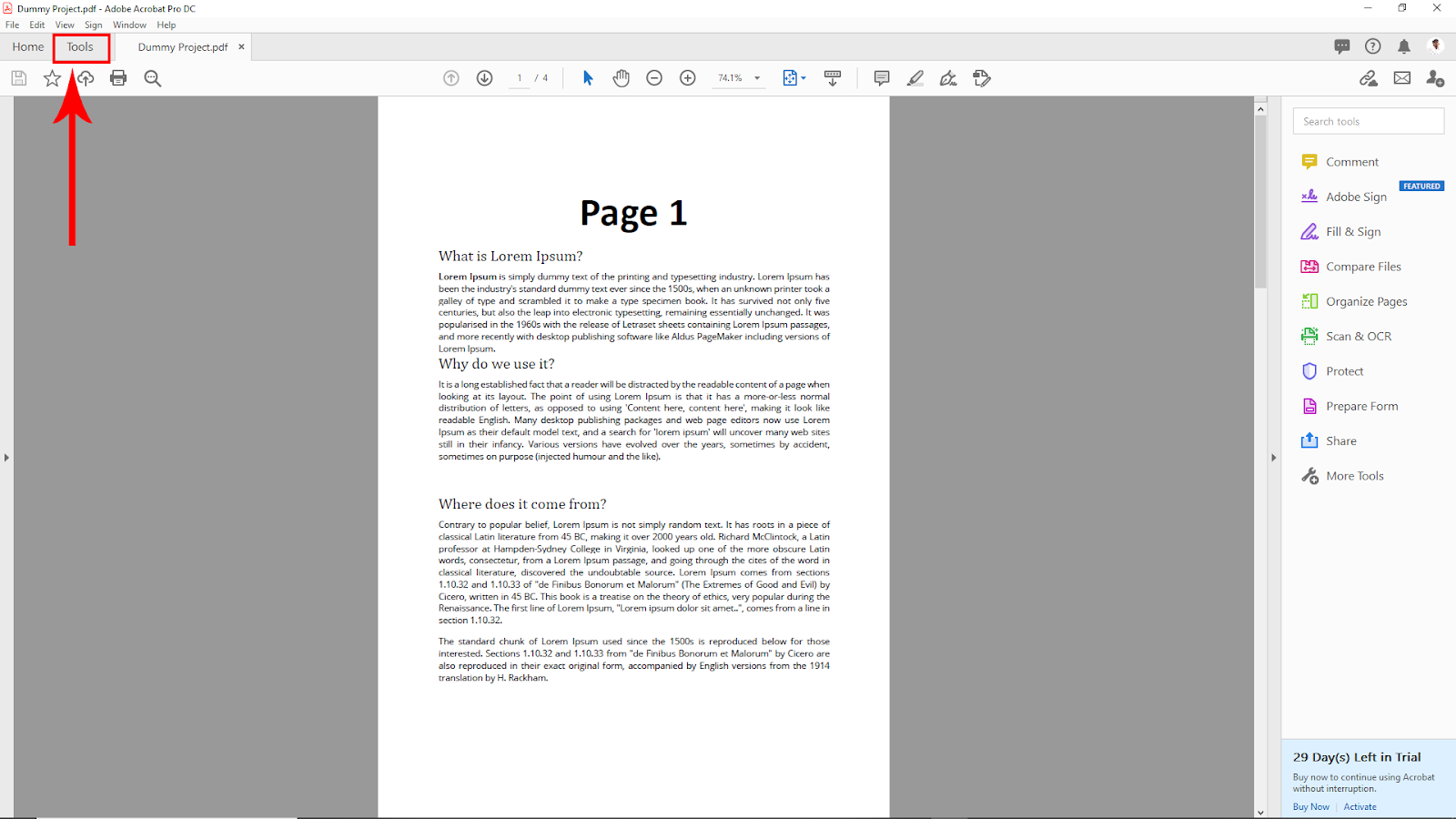Image resolution: width=1456 pixels, height=819 pixels.
Task: Choose the Selection arrow tool
Action: (588, 78)
